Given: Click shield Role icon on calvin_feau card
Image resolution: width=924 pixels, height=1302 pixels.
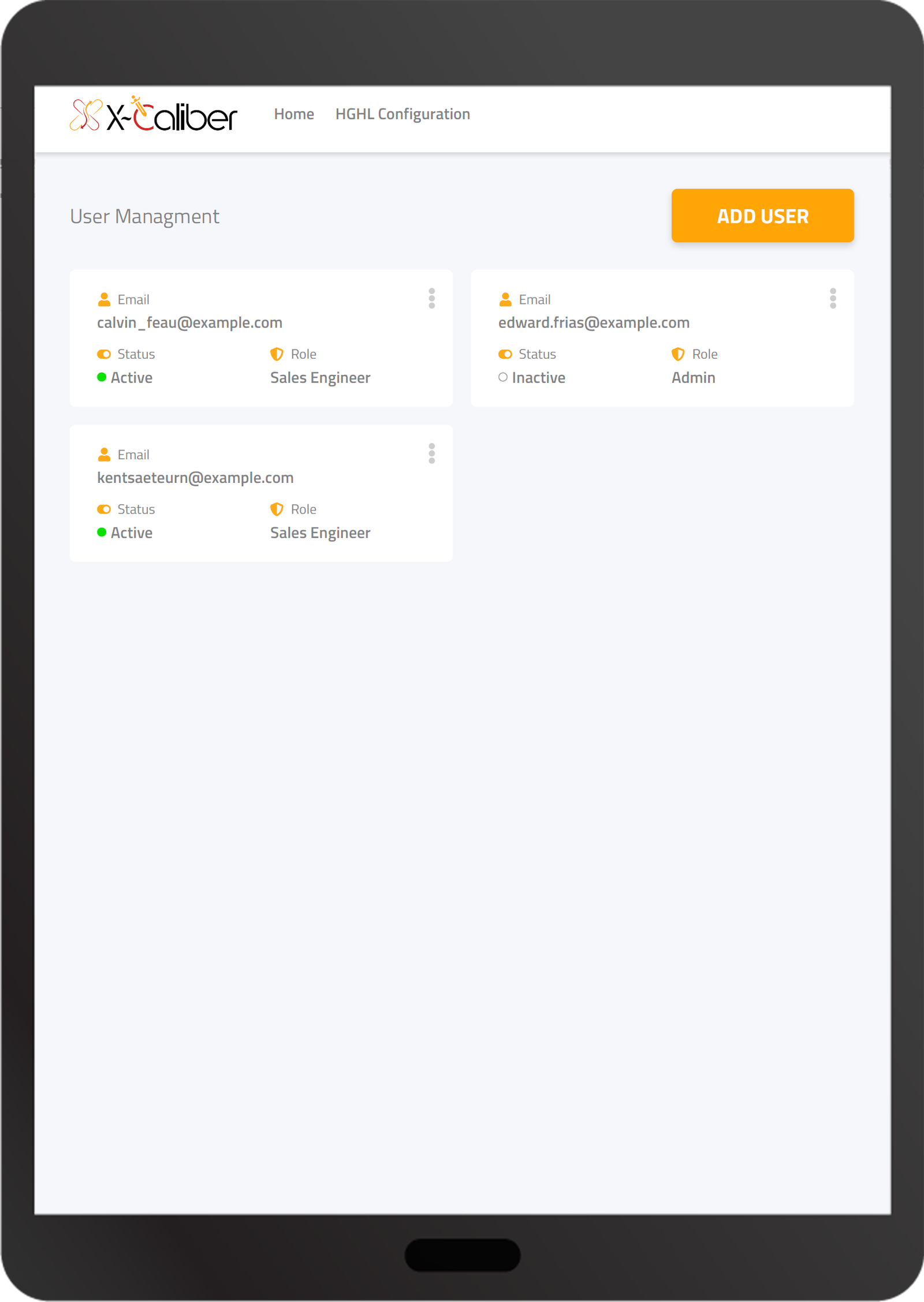Looking at the screenshot, I should 277,354.
